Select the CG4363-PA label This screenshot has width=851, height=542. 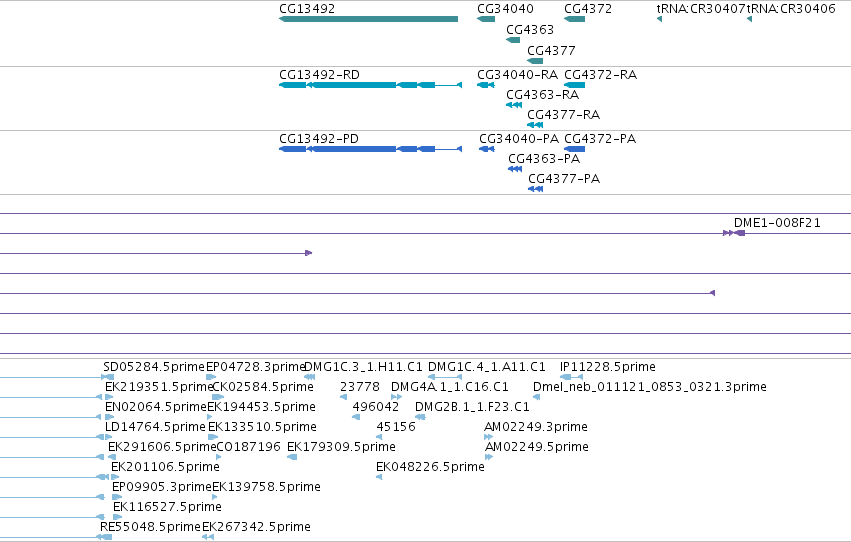tap(544, 158)
